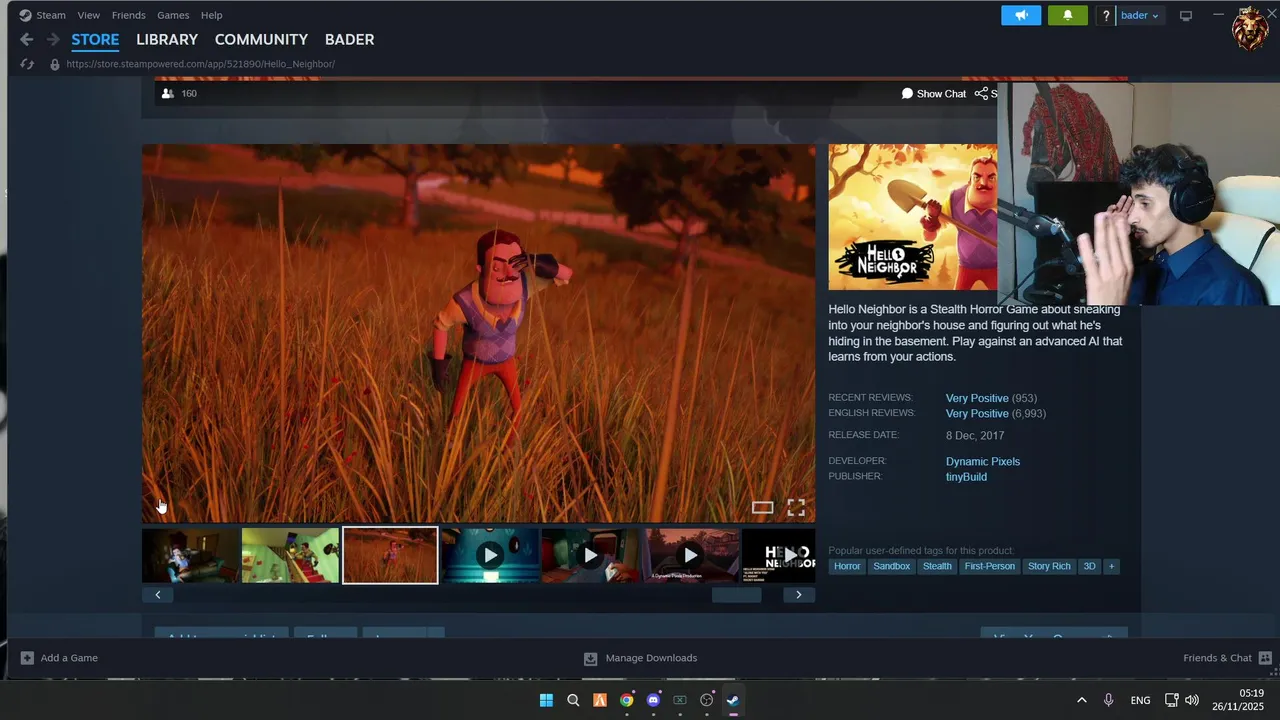Open Windows taskbar search
This screenshot has height=720, width=1280.
[573, 700]
